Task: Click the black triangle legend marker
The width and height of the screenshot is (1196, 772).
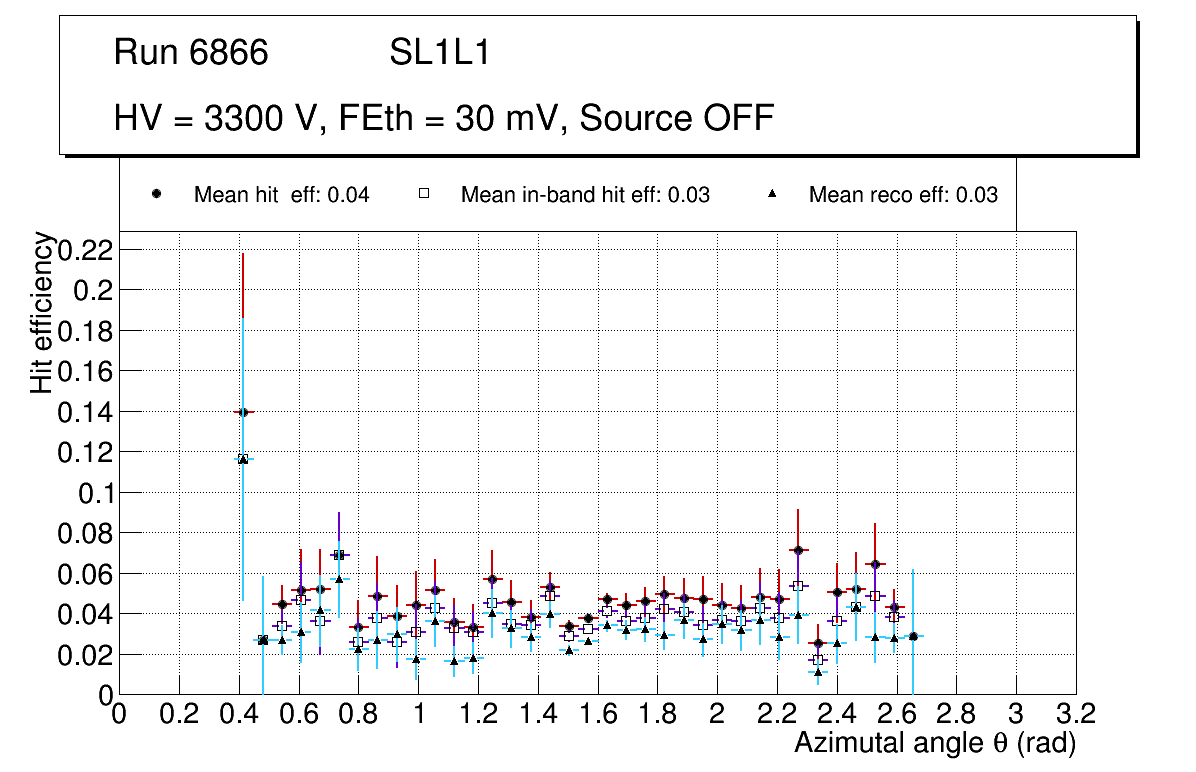Action: click(773, 195)
